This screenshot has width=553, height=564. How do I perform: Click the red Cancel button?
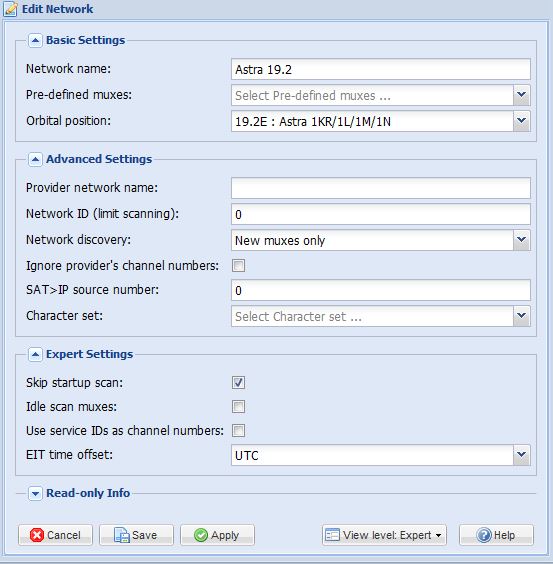(x=55, y=535)
